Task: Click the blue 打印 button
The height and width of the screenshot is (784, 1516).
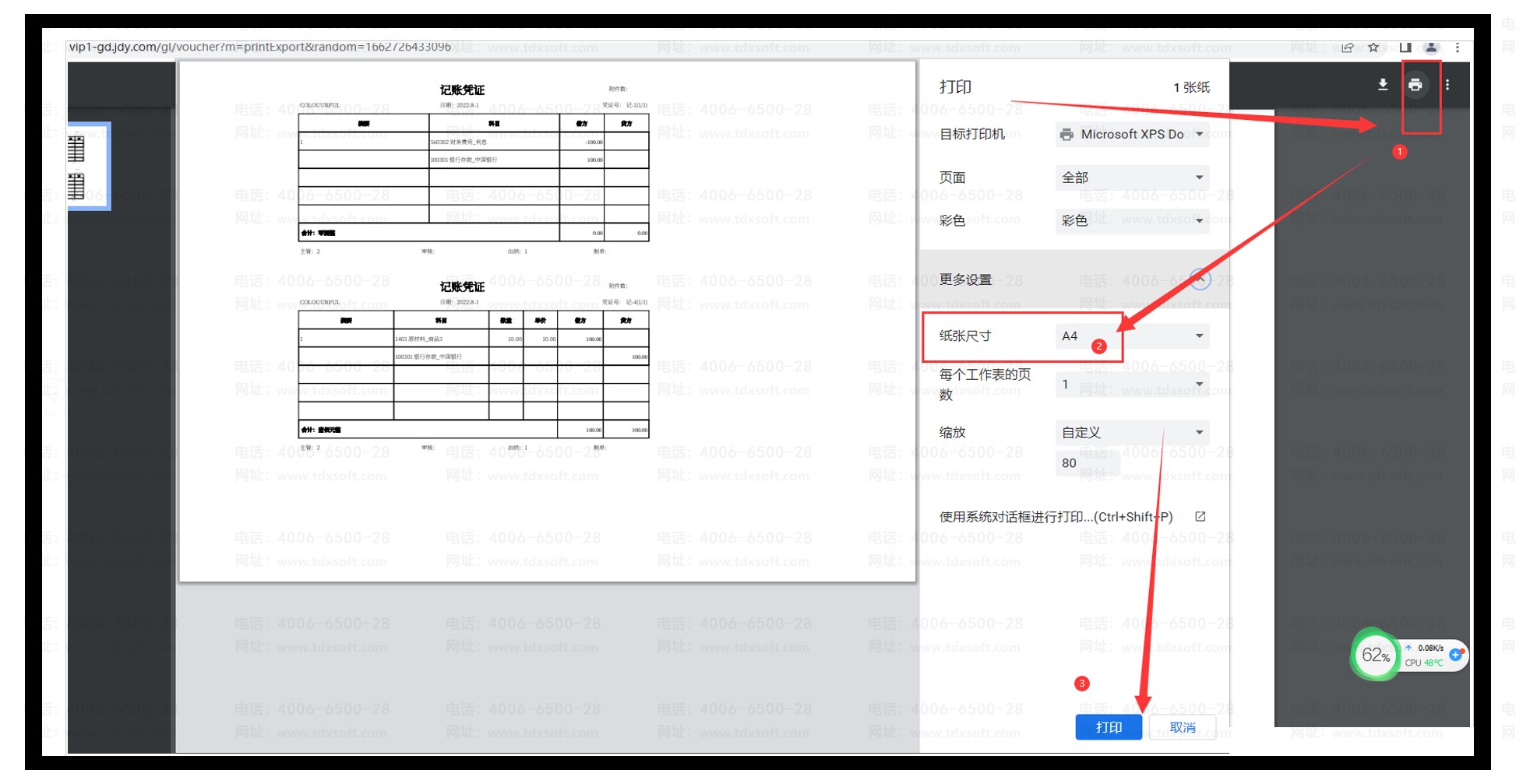Action: 1108,727
